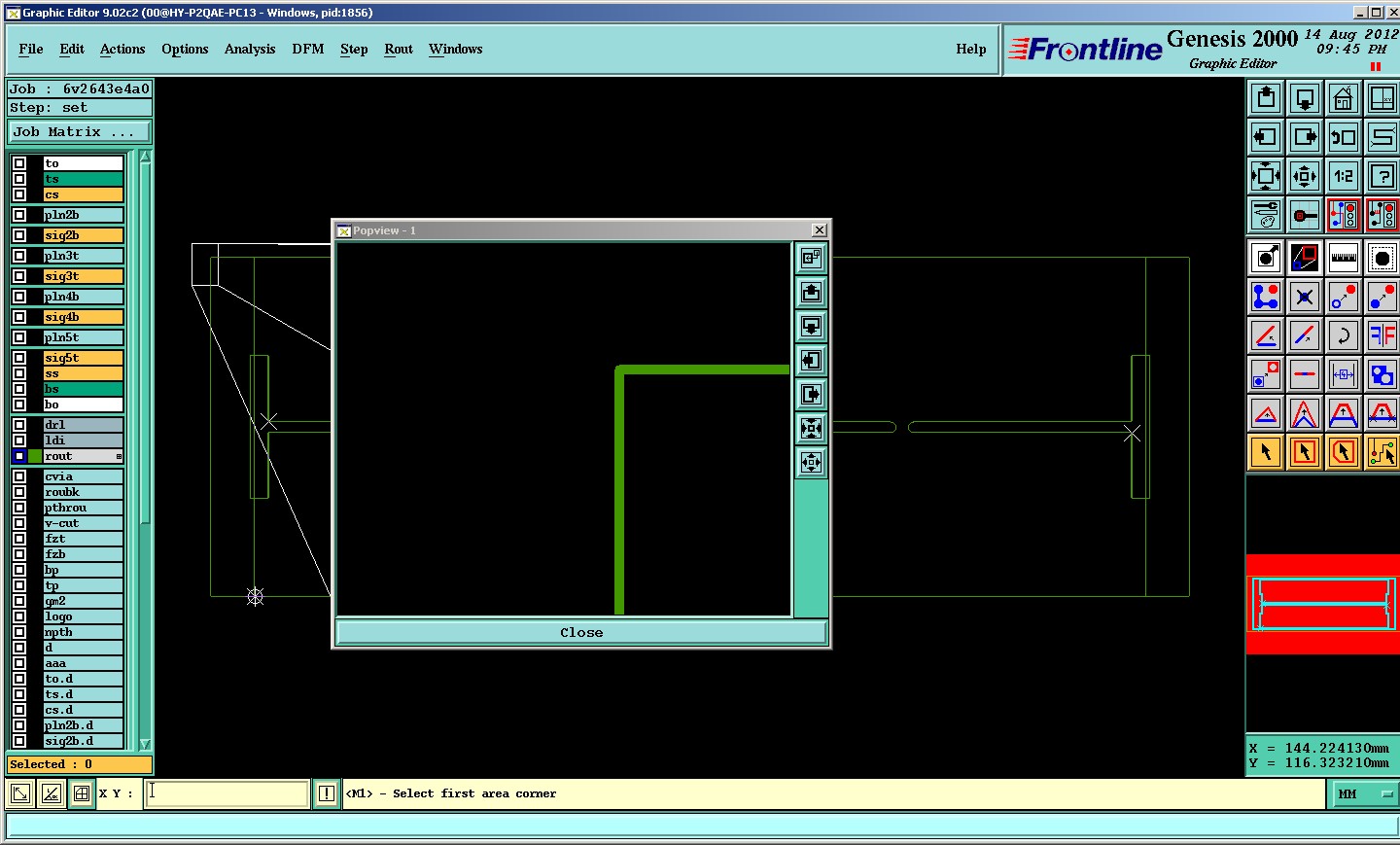The image size is (1400, 845).
Task: Click the first coordinate mode button at bottom-left
Action: point(19,793)
